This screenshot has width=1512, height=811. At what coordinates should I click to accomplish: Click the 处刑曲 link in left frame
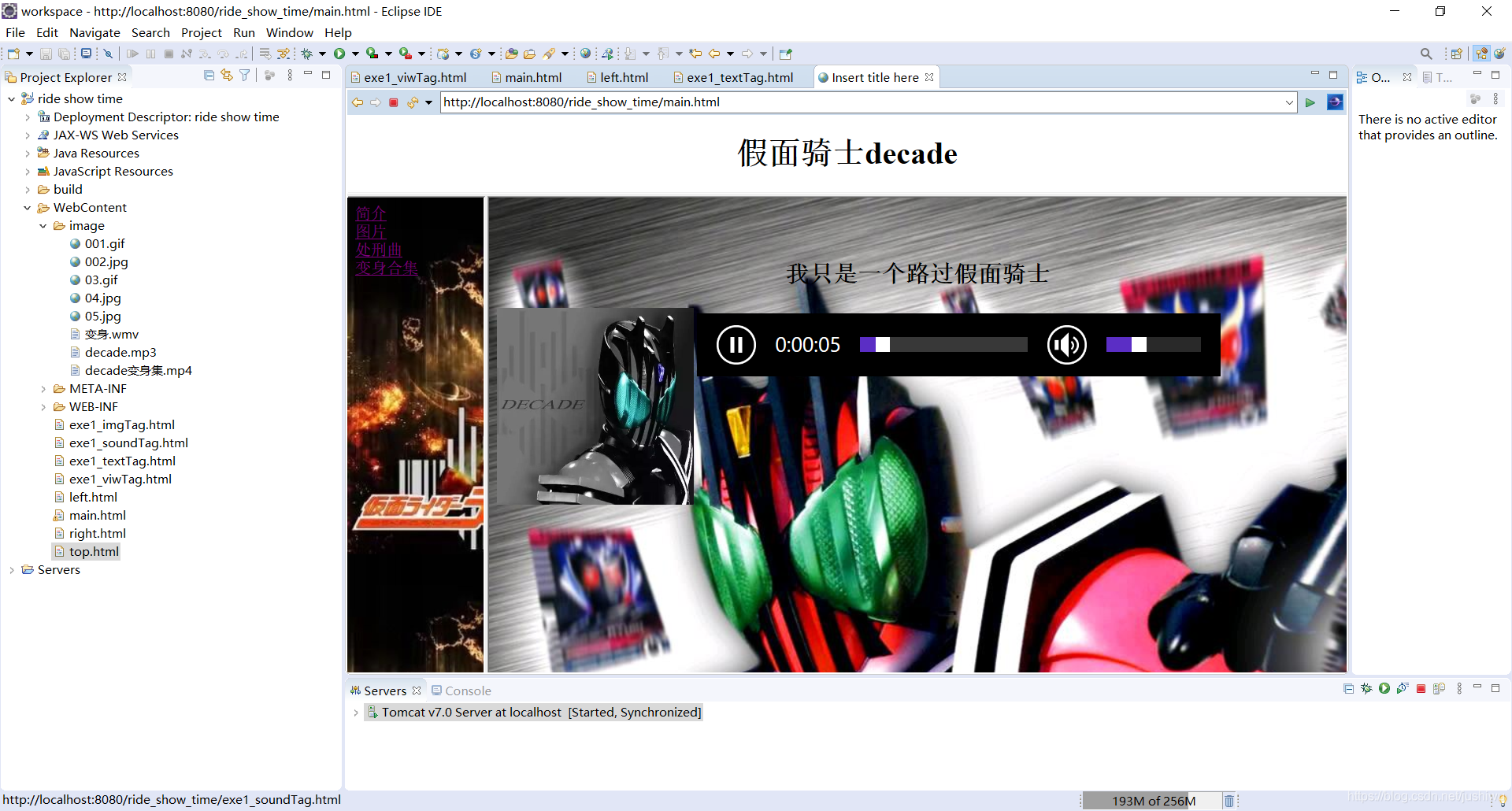[379, 250]
